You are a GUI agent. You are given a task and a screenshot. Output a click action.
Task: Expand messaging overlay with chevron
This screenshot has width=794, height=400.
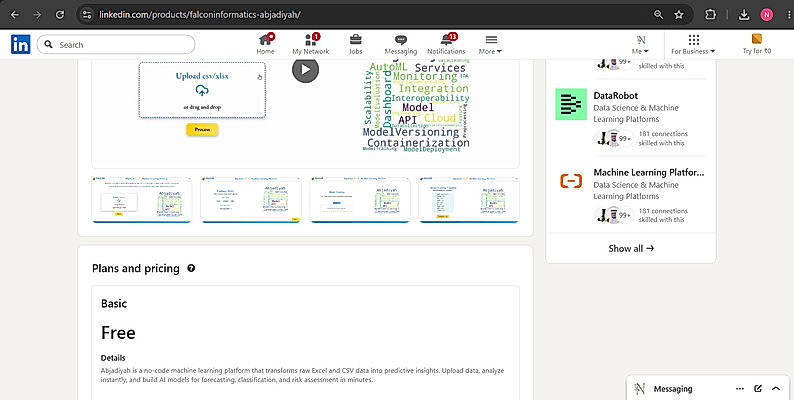(776, 389)
